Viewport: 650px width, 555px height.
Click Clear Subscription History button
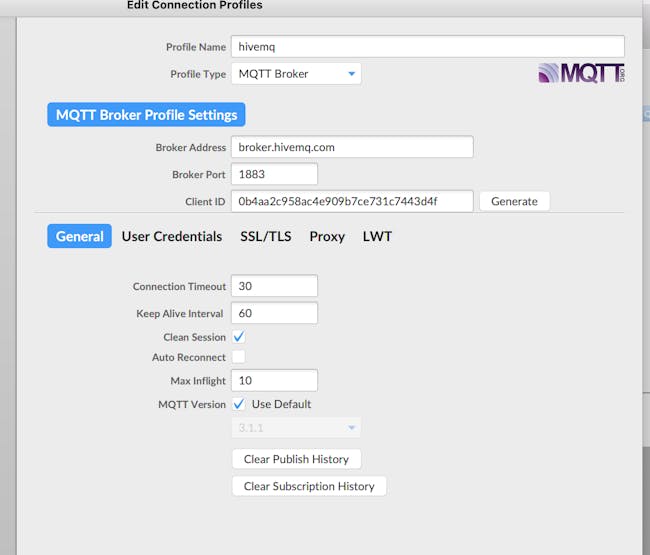[x=309, y=486]
